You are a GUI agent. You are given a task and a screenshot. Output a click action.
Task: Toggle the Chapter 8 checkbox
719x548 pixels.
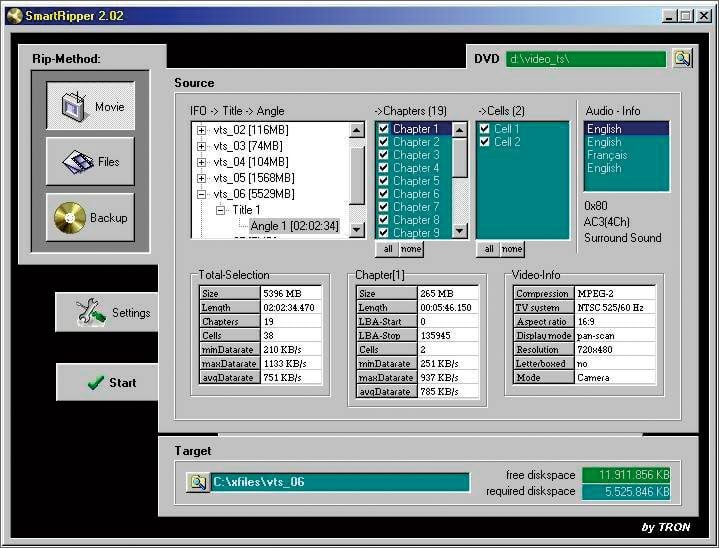[x=383, y=220]
